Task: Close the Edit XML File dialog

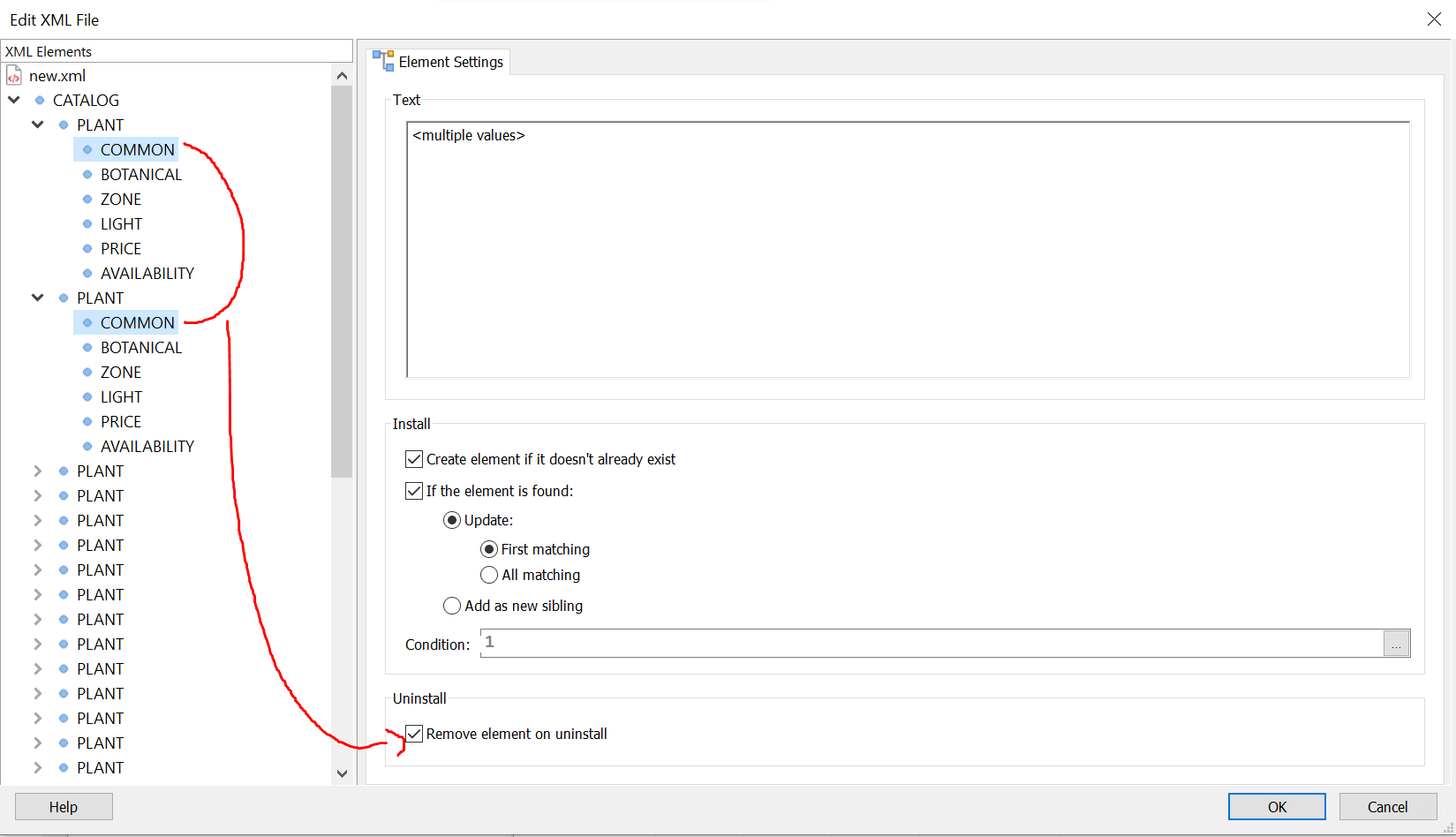Action: (x=1434, y=19)
